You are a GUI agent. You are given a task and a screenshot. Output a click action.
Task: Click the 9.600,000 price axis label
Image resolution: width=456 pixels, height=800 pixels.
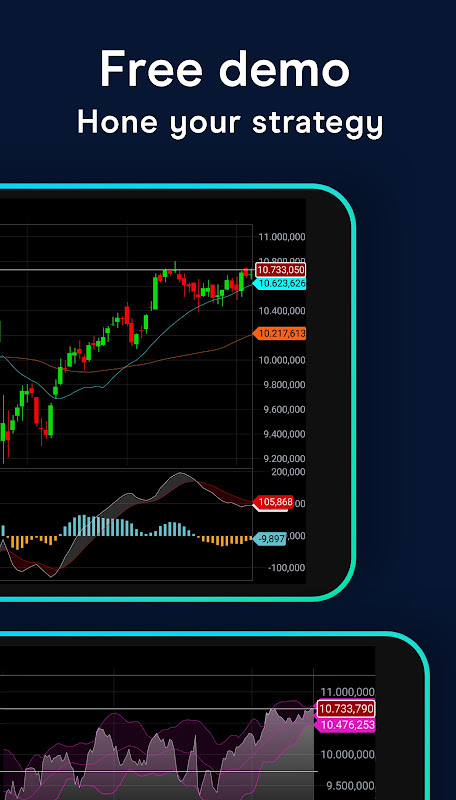point(284,410)
